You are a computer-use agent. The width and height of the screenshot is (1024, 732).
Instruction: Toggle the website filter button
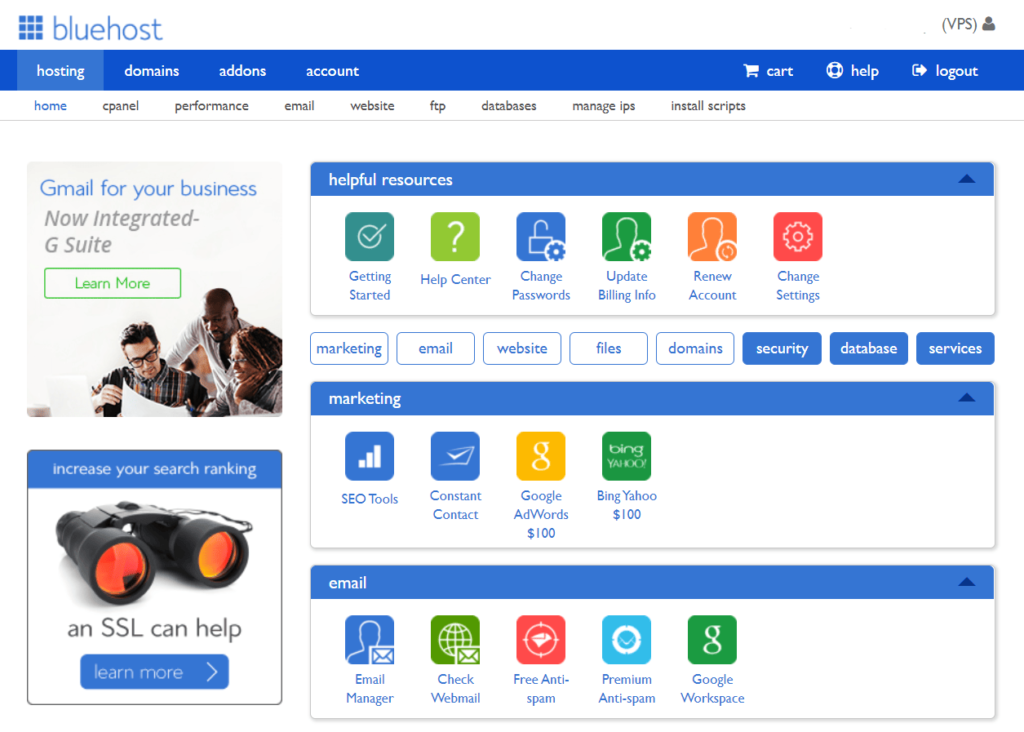pyautogui.click(x=522, y=348)
